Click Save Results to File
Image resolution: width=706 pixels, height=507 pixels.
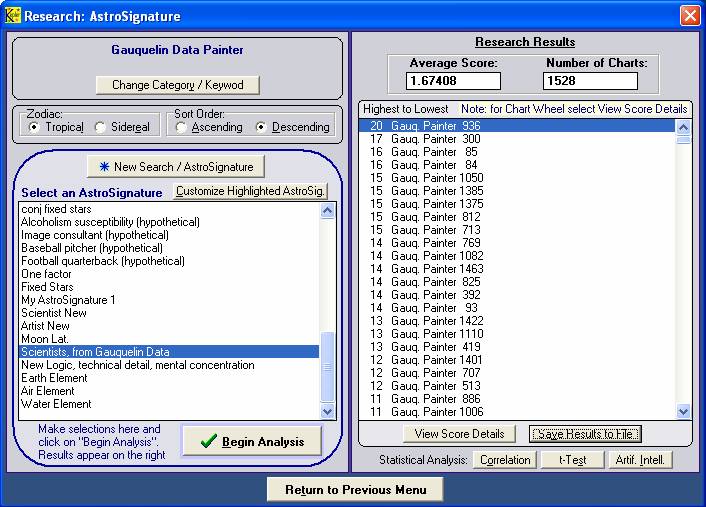click(585, 433)
